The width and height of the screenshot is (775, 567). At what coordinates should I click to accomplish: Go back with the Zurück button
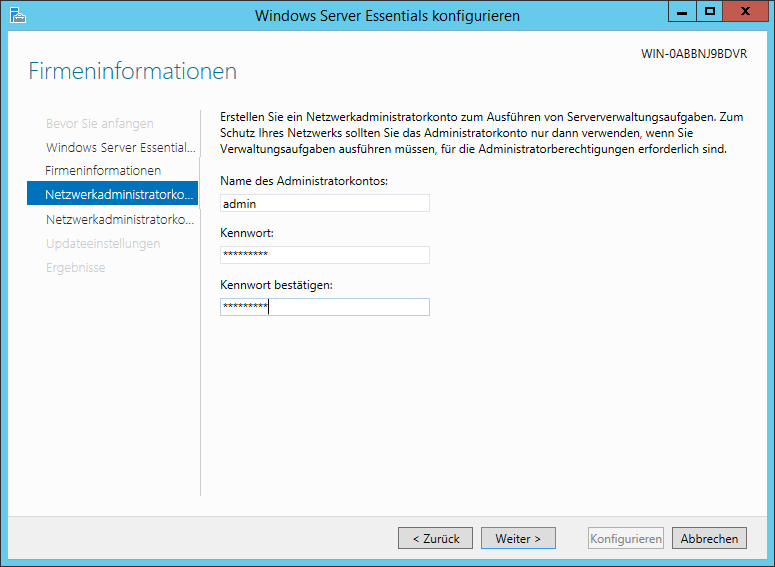[x=435, y=538]
